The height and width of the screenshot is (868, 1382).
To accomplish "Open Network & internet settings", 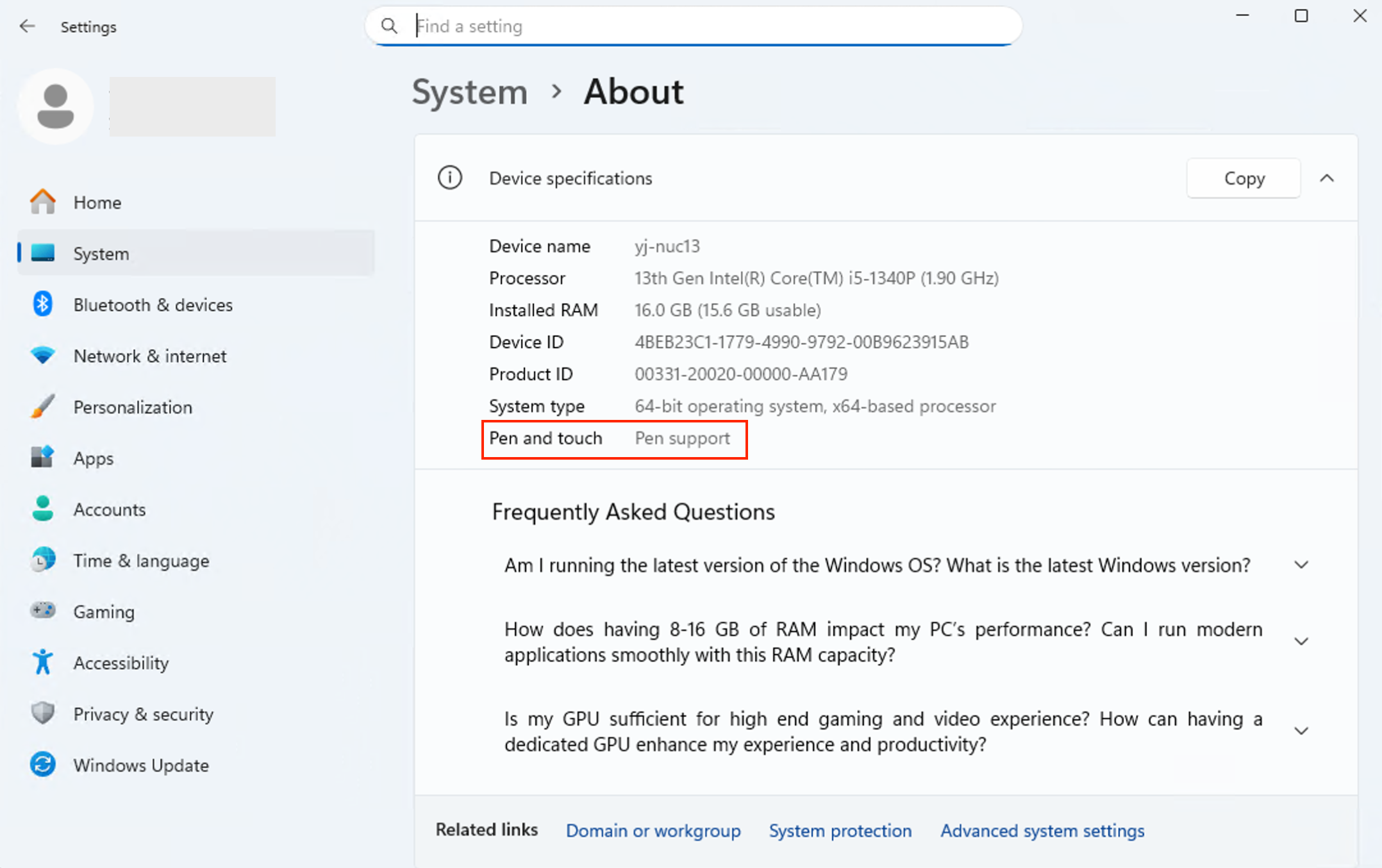I will tap(149, 356).
